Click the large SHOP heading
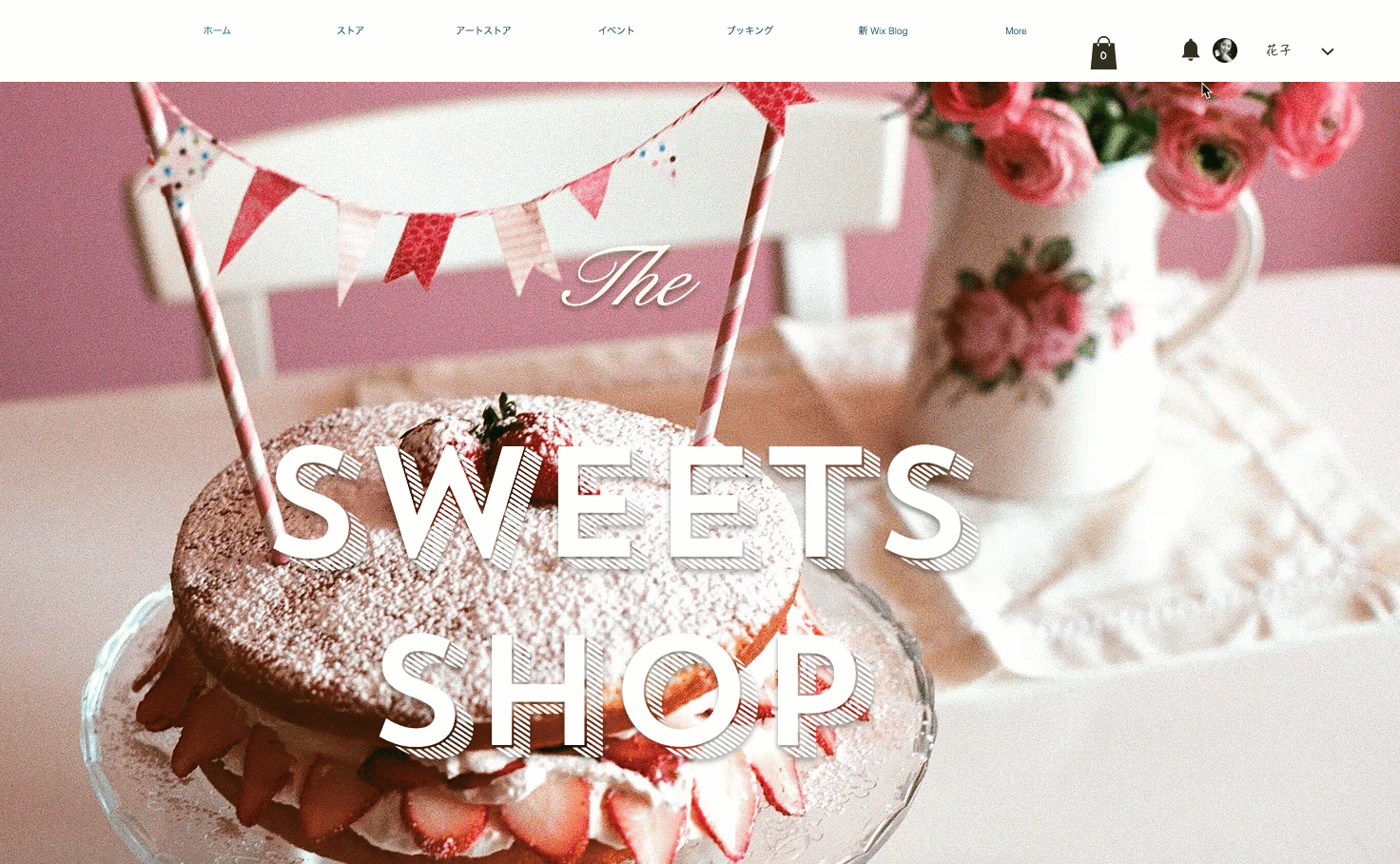 tap(626, 693)
